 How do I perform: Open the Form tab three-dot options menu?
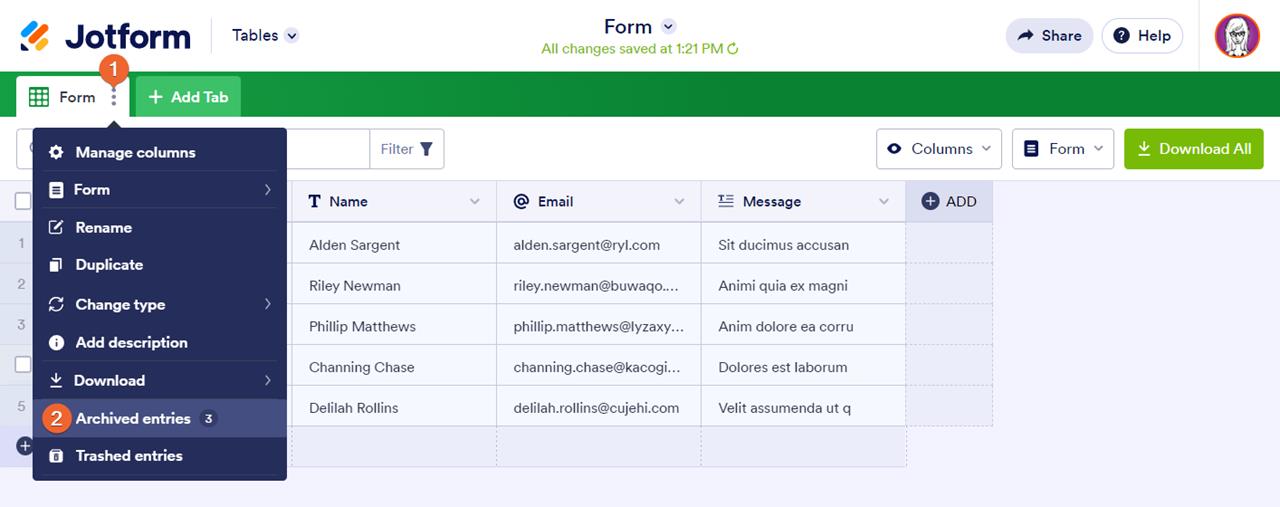[114, 97]
